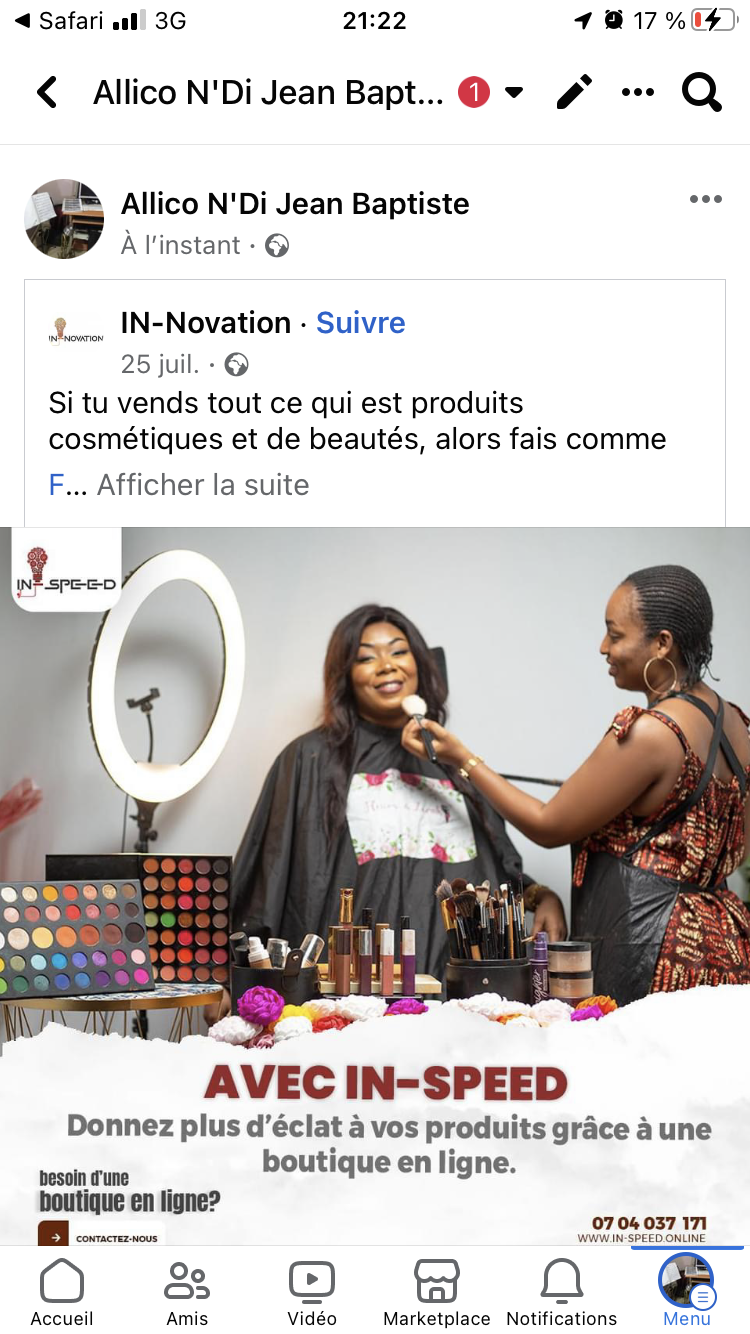
Task: Open the Amis friends tab
Action: 187,1292
